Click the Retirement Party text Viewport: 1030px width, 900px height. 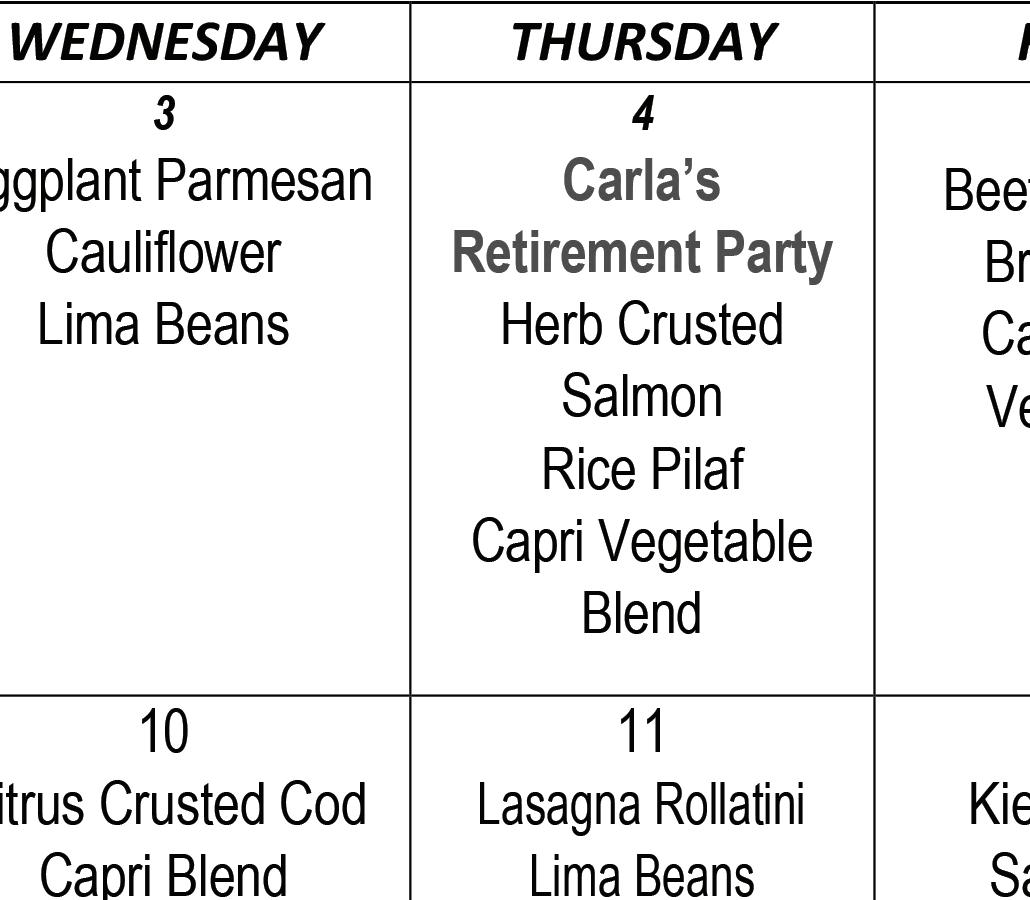coord(642,254)
